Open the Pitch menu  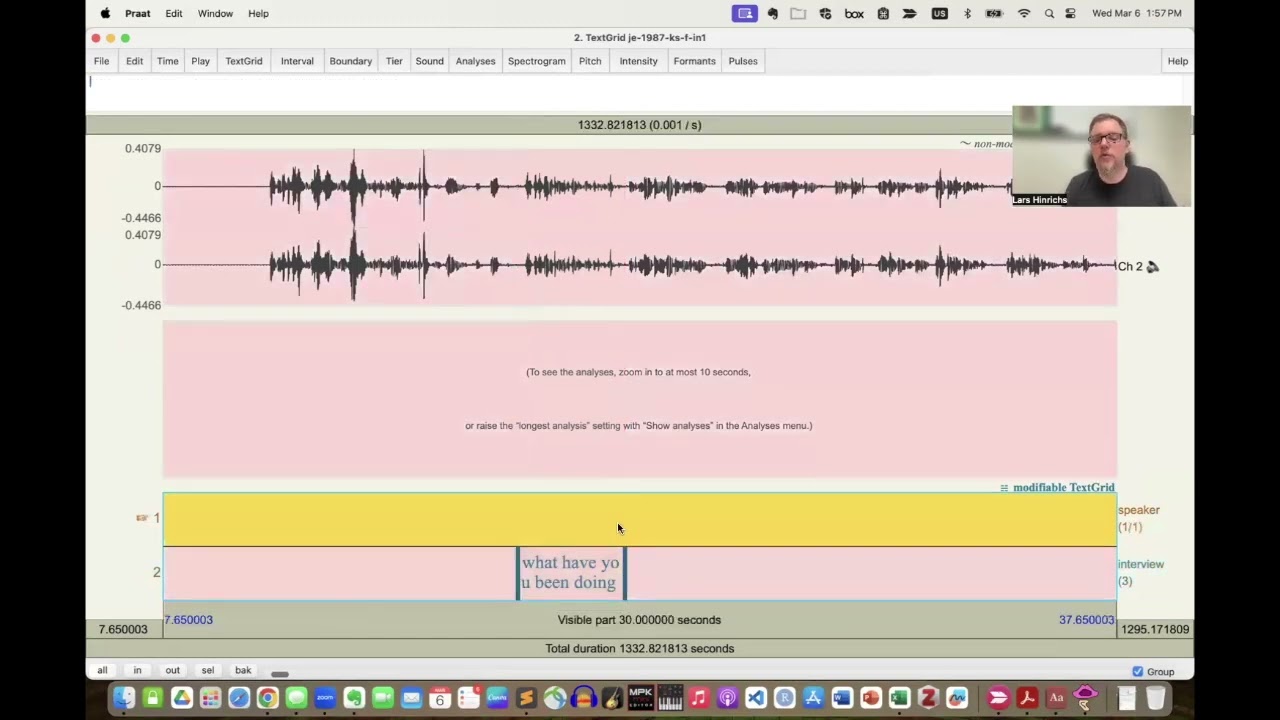click(x=590, y=61)
